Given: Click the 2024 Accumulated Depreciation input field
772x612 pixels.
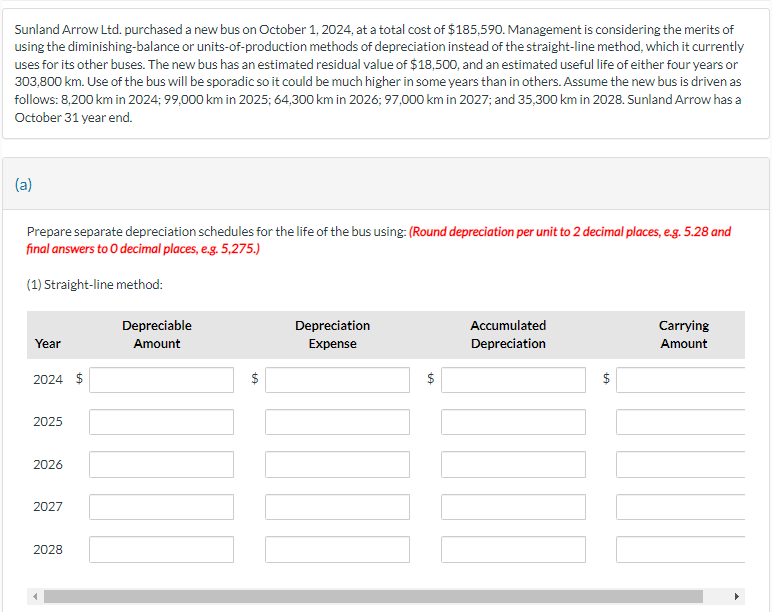Looking at the screenshot, I should click(514, 380).
